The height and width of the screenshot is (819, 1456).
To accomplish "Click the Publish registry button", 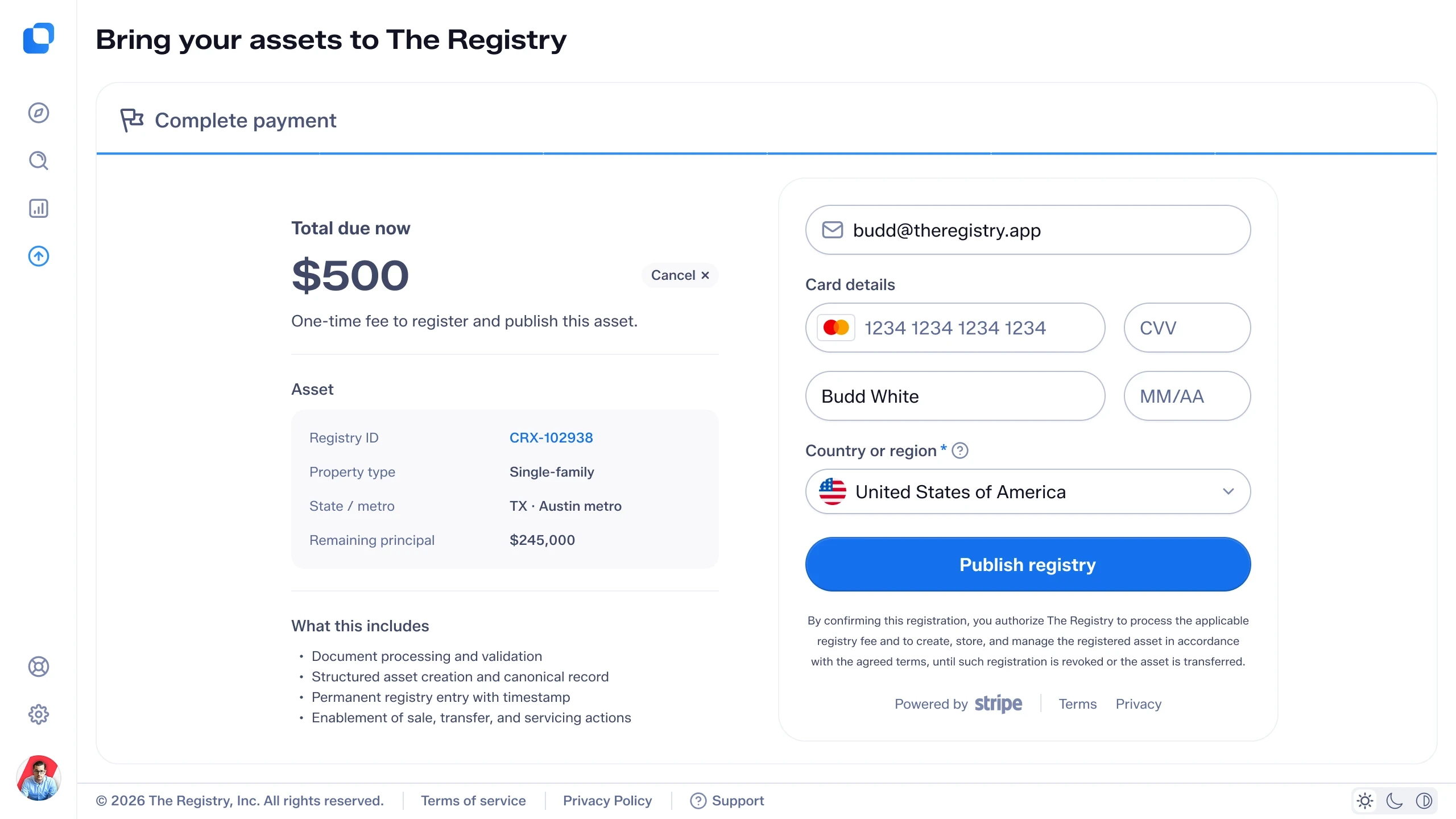I will 1028,564.
